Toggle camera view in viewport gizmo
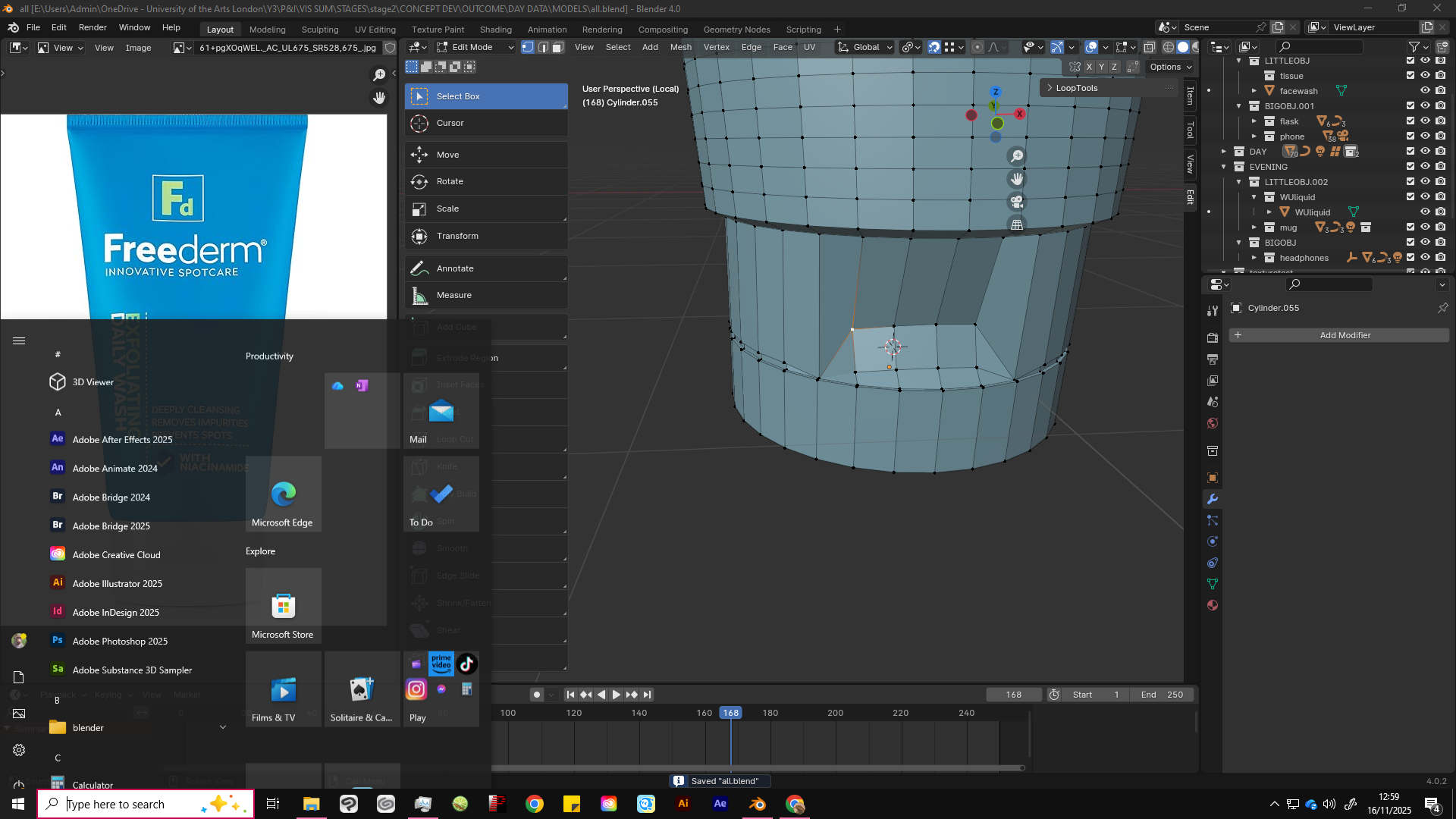1456x819 pixels. pos(1017,202)
